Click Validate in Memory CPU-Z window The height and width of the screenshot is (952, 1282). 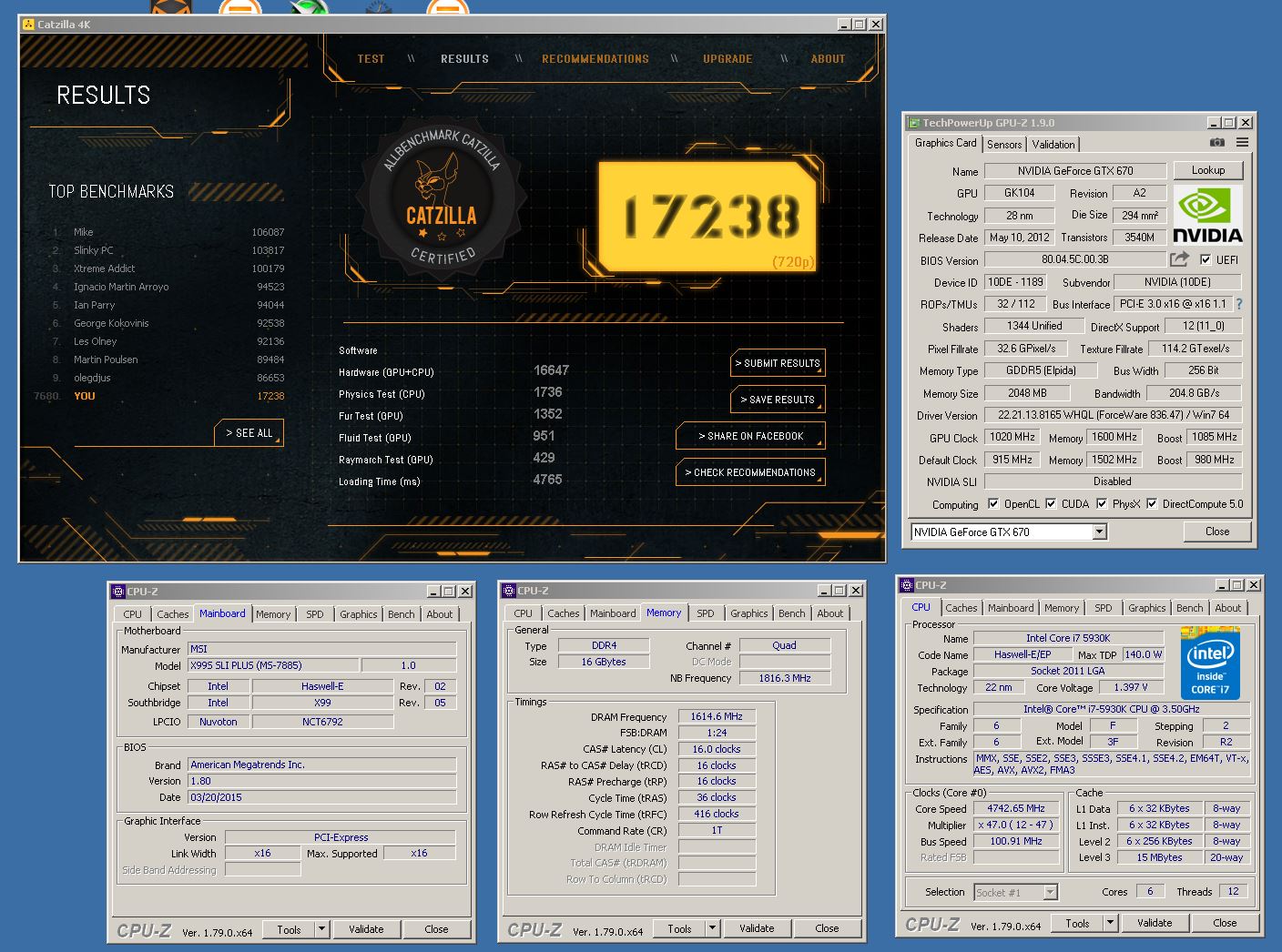[x=757, y=928]
